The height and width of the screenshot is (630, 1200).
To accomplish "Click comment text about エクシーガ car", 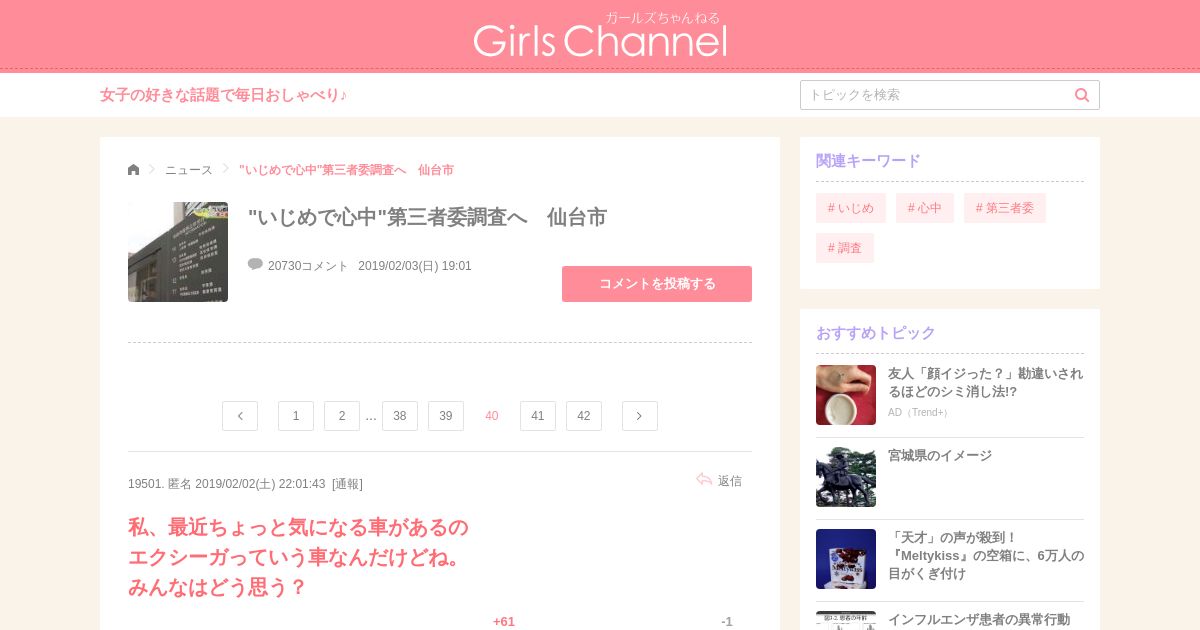I will click(298, 557).
